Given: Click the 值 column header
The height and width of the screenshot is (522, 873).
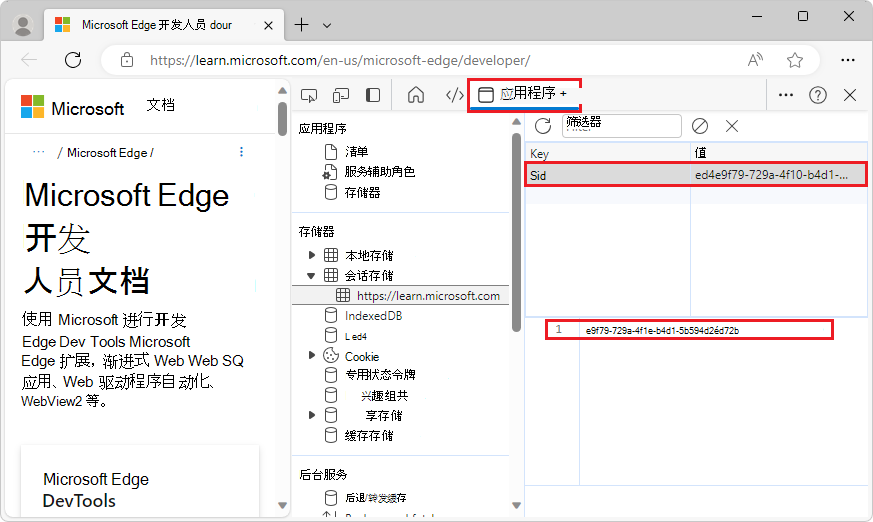Looking at the screenshot, I should pyautogui.click(x=779, y=153).
